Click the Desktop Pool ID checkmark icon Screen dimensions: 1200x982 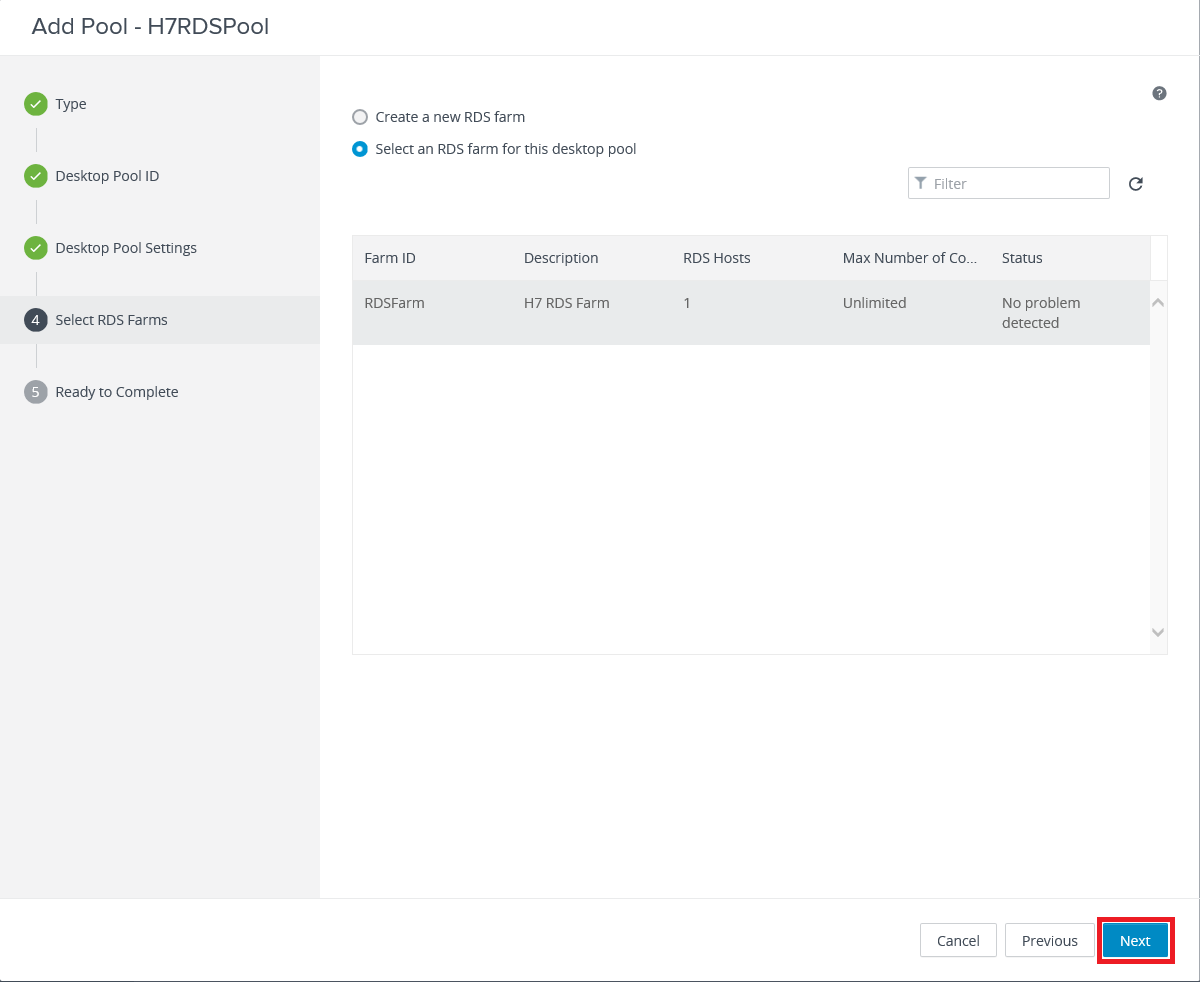pyautogui.click(x=36, y=176)
